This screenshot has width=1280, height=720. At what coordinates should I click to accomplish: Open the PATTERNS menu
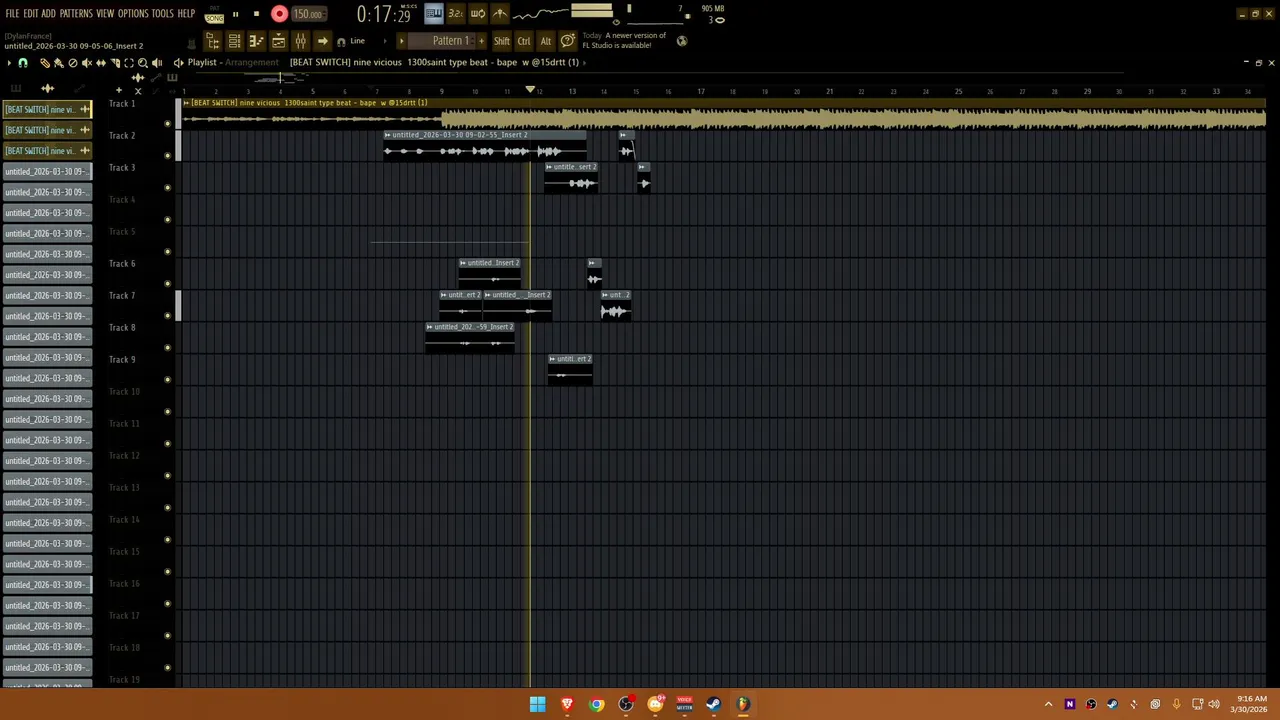coord(76,14)
